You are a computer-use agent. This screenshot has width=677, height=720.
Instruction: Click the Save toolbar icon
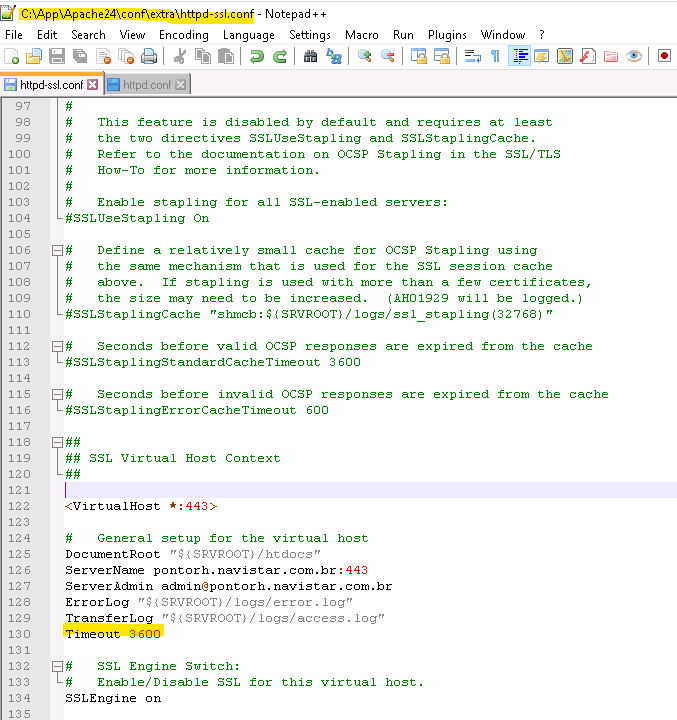[x=57, y=56]
